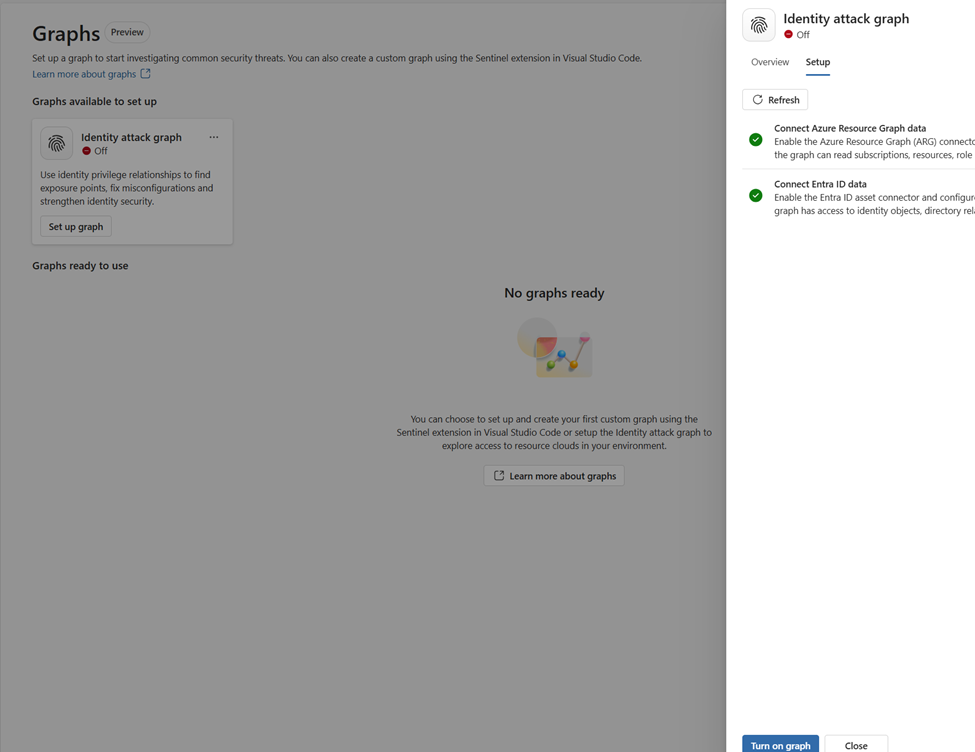The width and height of the screenshot is (975, 752).
Task: Click the green check beside Connect Azure Resource Graph data
Action: click(756, 139)
